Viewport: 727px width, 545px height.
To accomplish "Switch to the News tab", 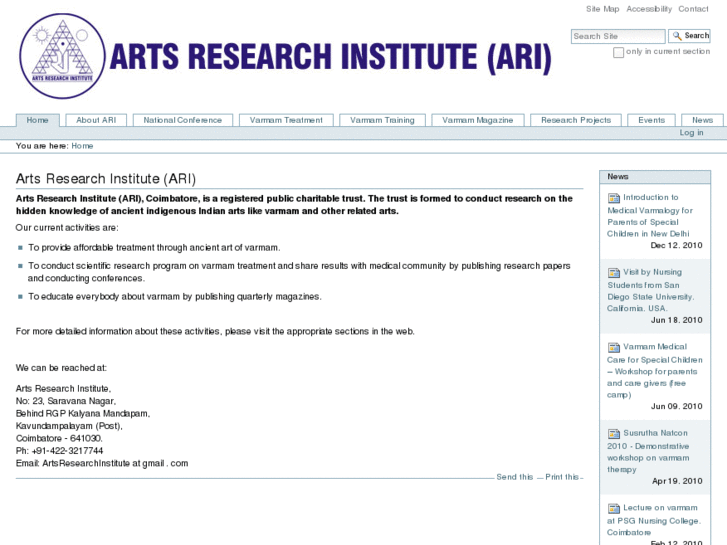I will (x=702, y=120).
